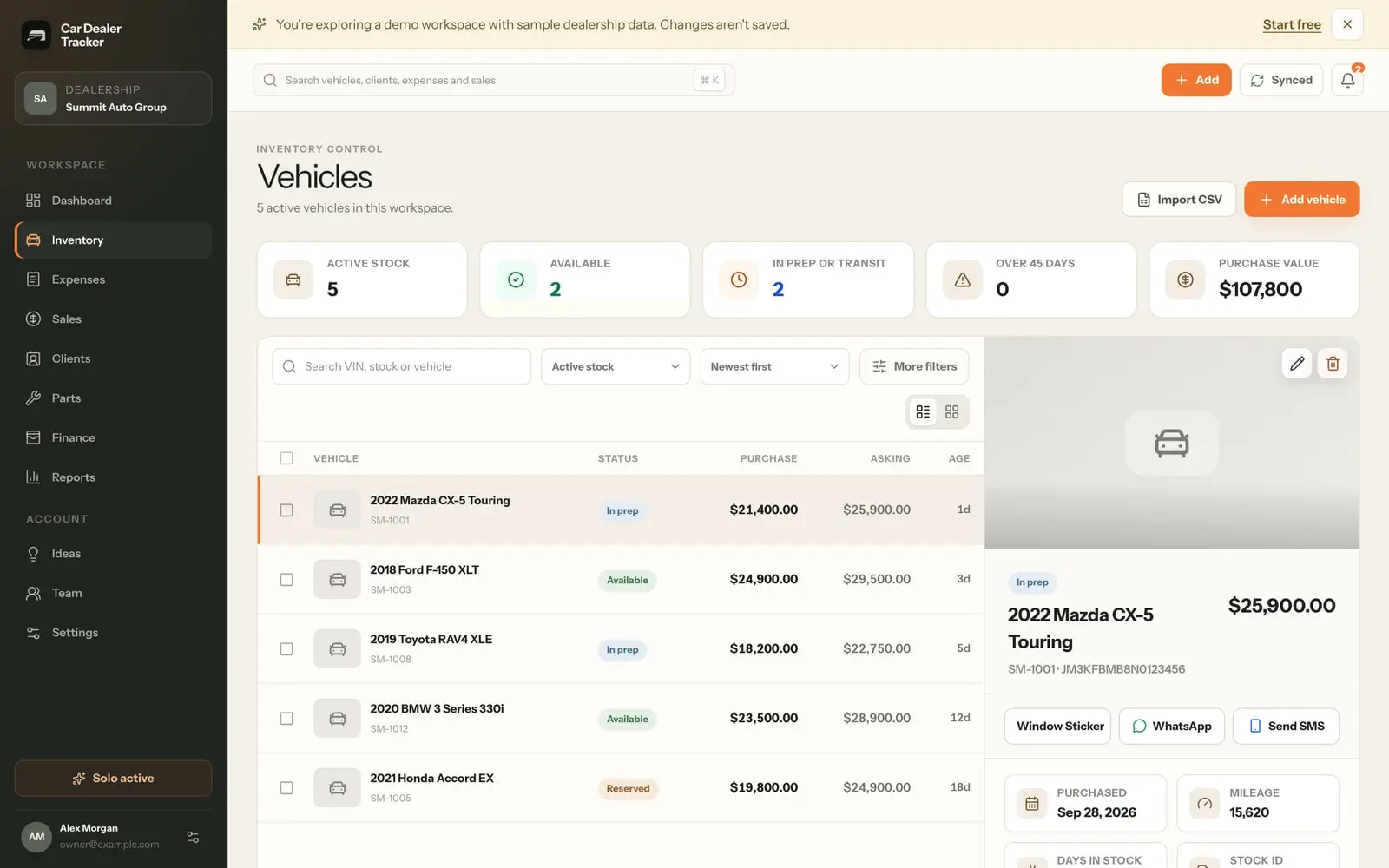Click the edit pencil icon on vehicle photo
The height and width of the screenshot is (868, 1389).
point(1297,364)
